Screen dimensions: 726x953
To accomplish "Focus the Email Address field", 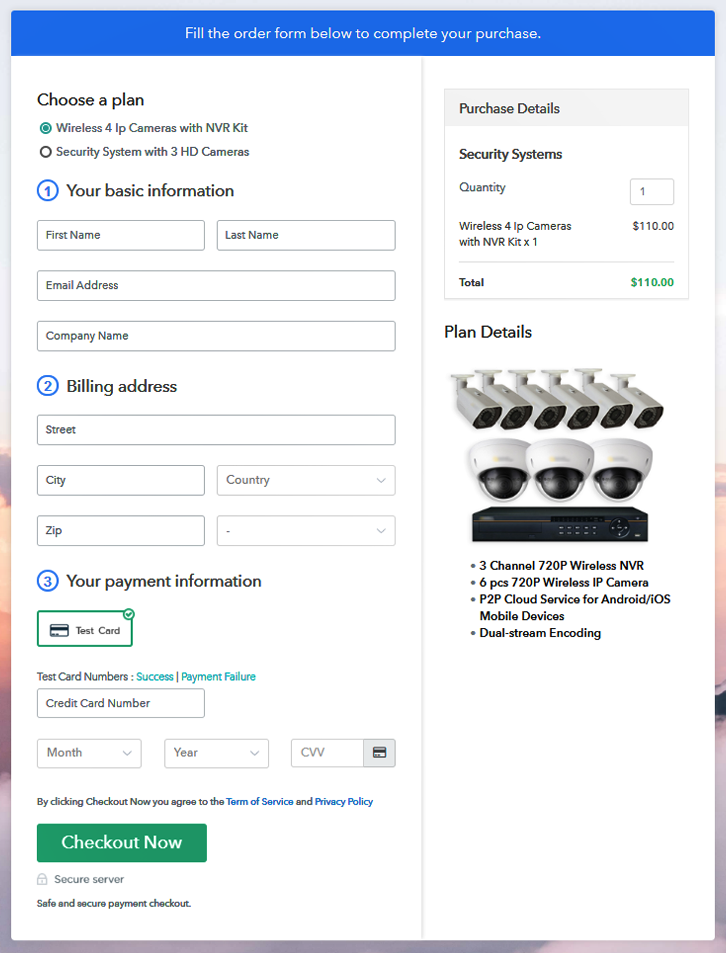I will pos(216,286).
